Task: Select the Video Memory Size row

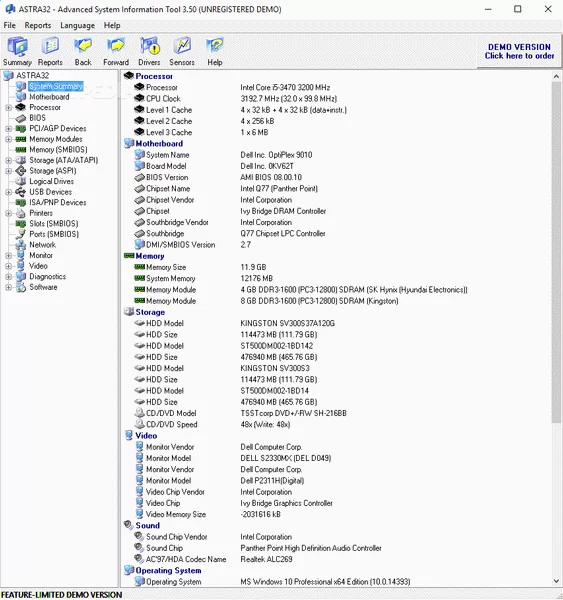Action: point(208,514)
